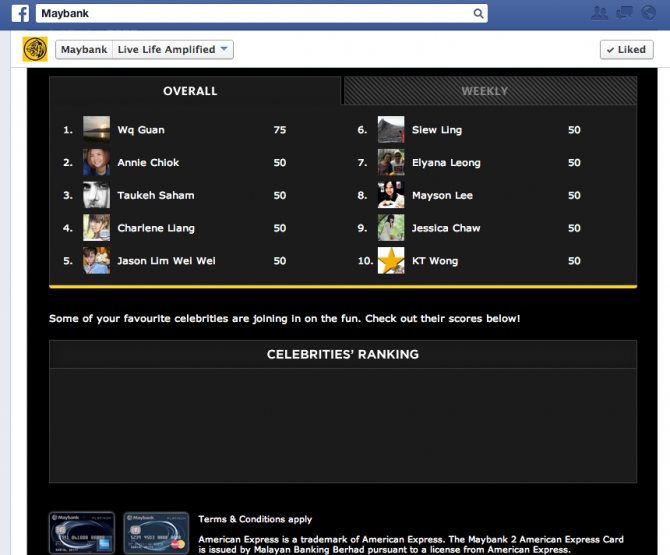
Task: Click the Maybank tiger logo
Action: 35,50
